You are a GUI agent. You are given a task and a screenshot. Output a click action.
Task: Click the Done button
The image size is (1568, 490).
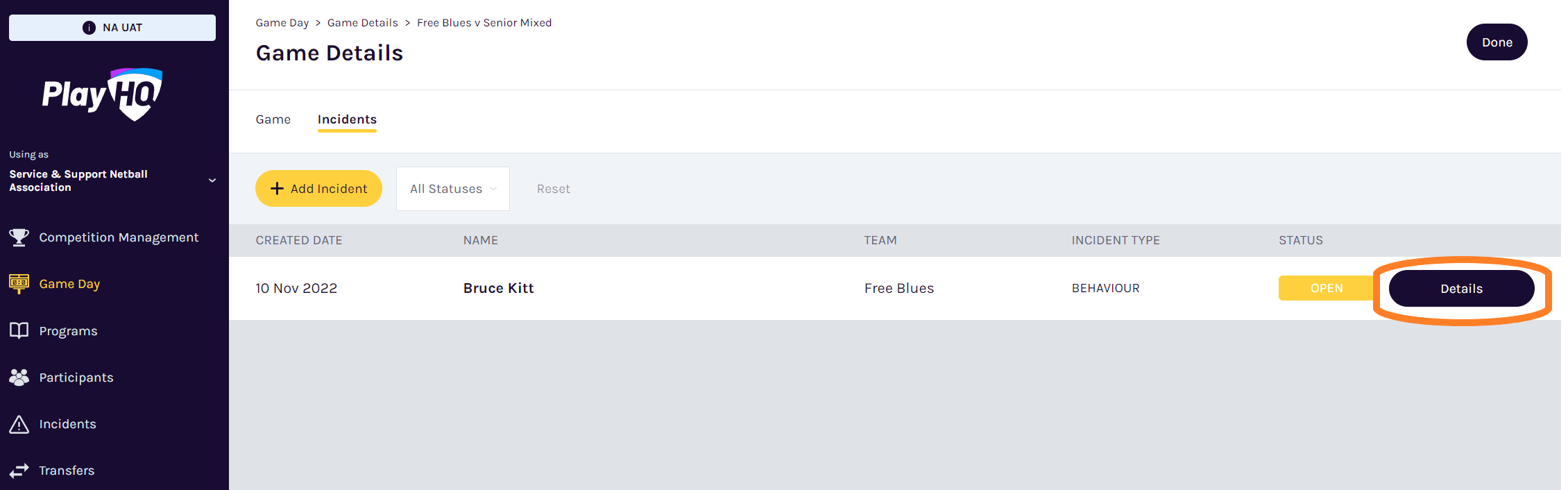click(1497, 42)
